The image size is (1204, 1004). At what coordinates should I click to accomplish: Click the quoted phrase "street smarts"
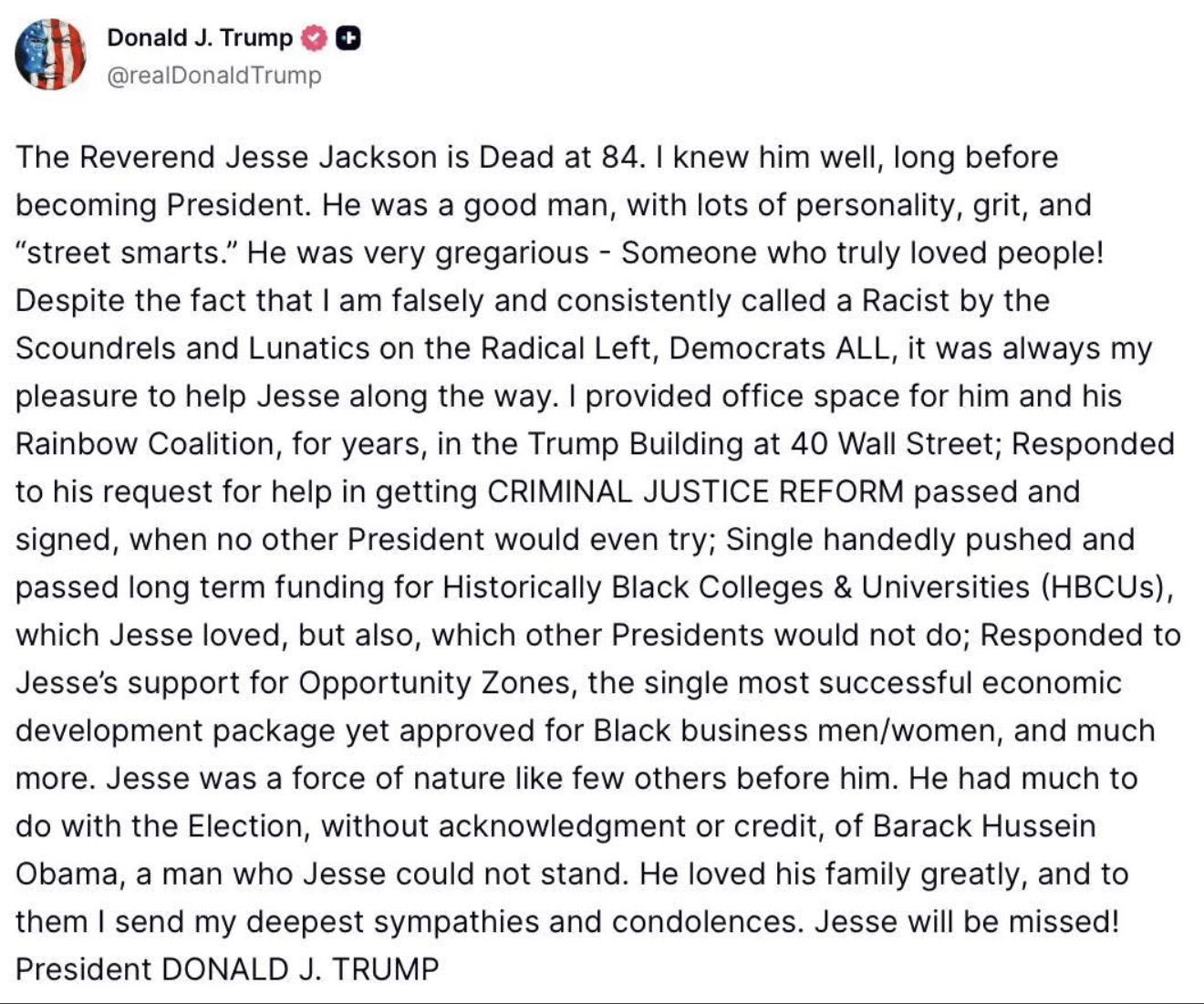click(x=124, y=253)
